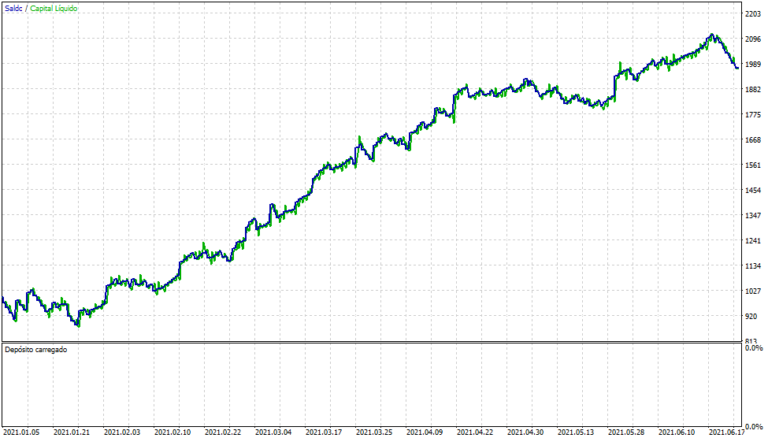Click the 2021.03.04 date label
This screenshot has width=768, height=438.
(274, 432)
